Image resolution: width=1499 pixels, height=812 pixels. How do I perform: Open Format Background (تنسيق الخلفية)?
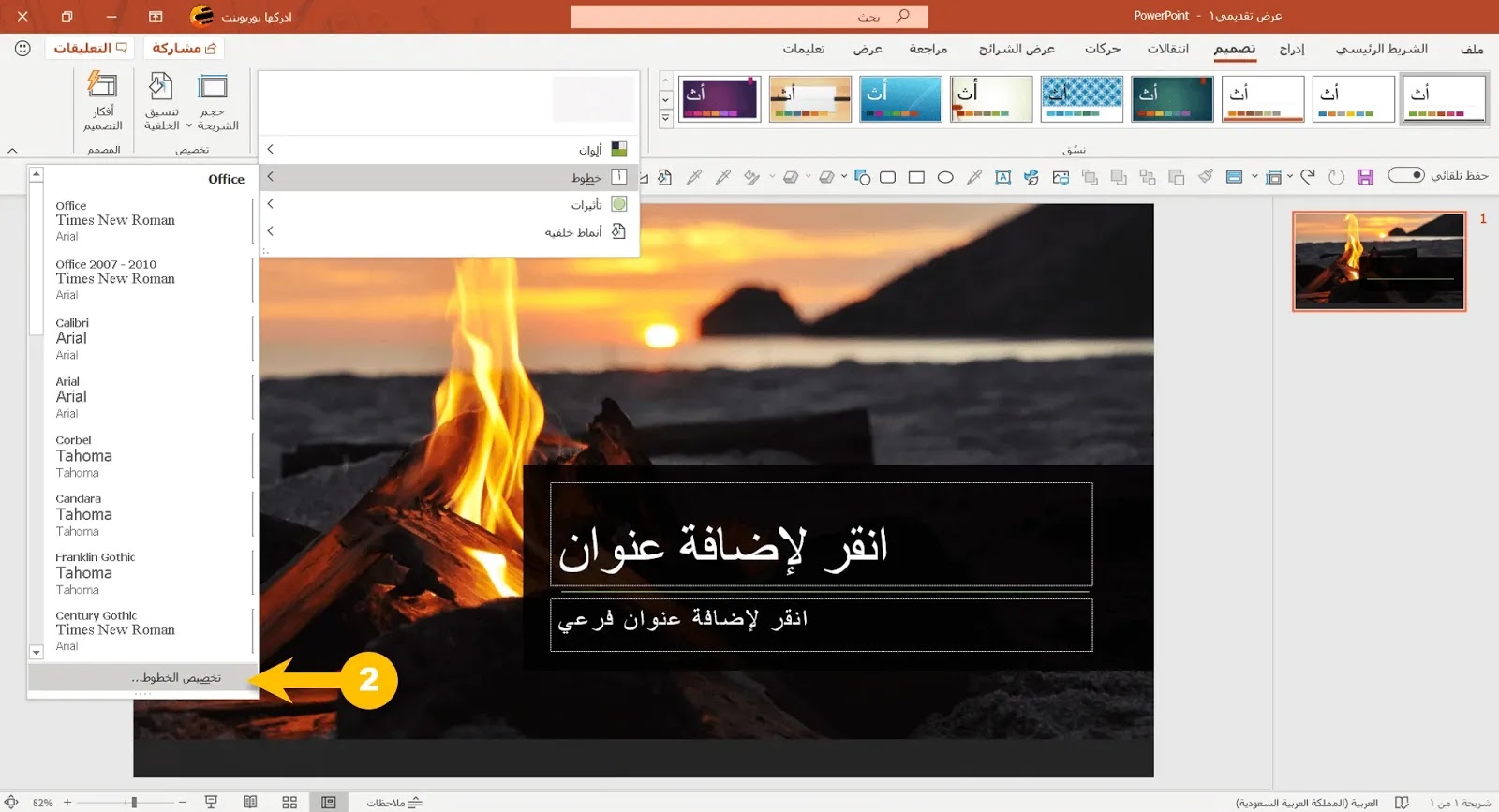click(x=161, y=102)
